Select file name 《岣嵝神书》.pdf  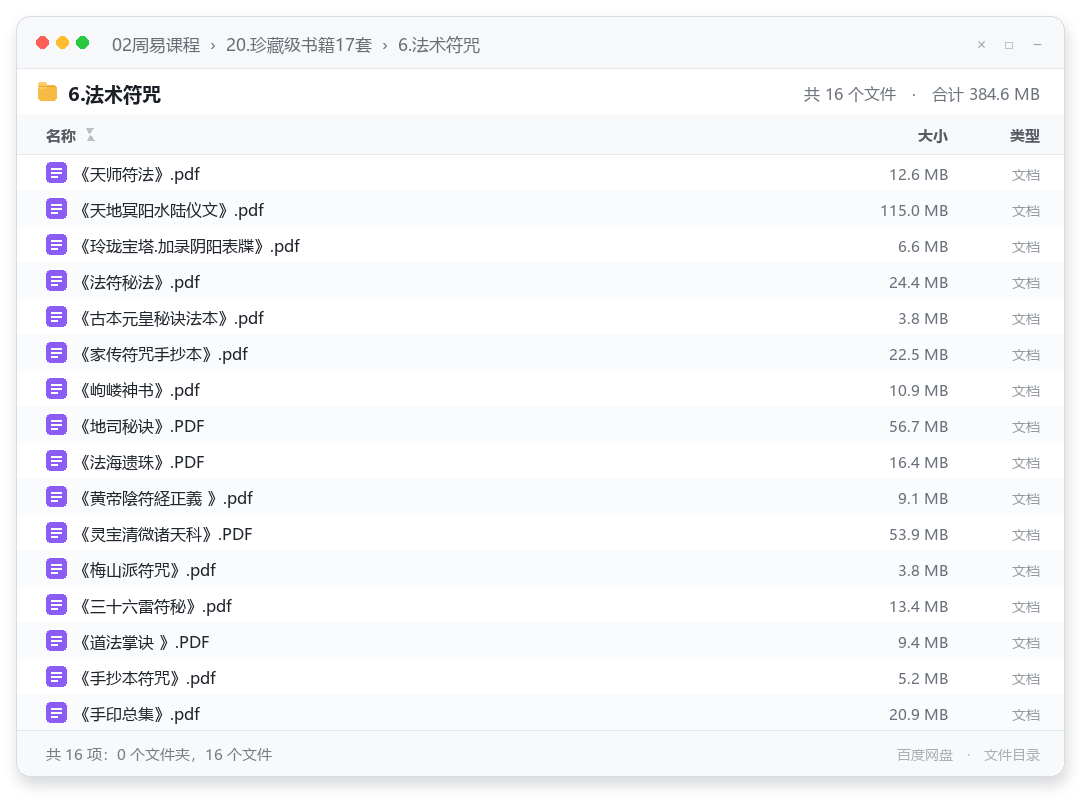coord(140,390)
